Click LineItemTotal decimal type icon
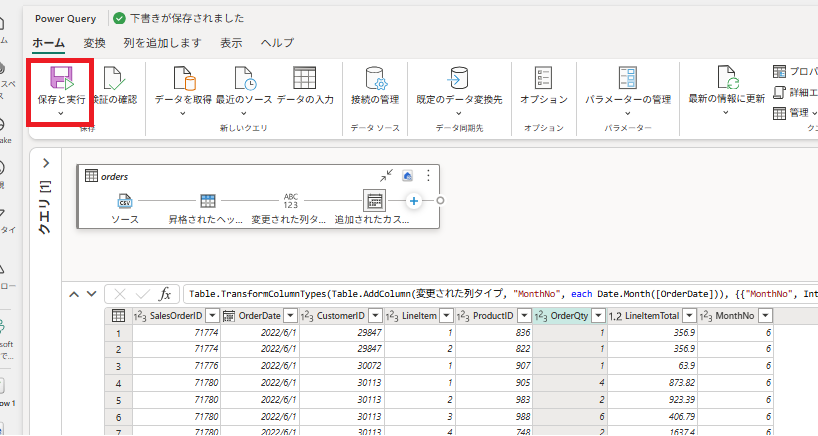The height and width of the screenshot is (436, 818). (616, 316)
